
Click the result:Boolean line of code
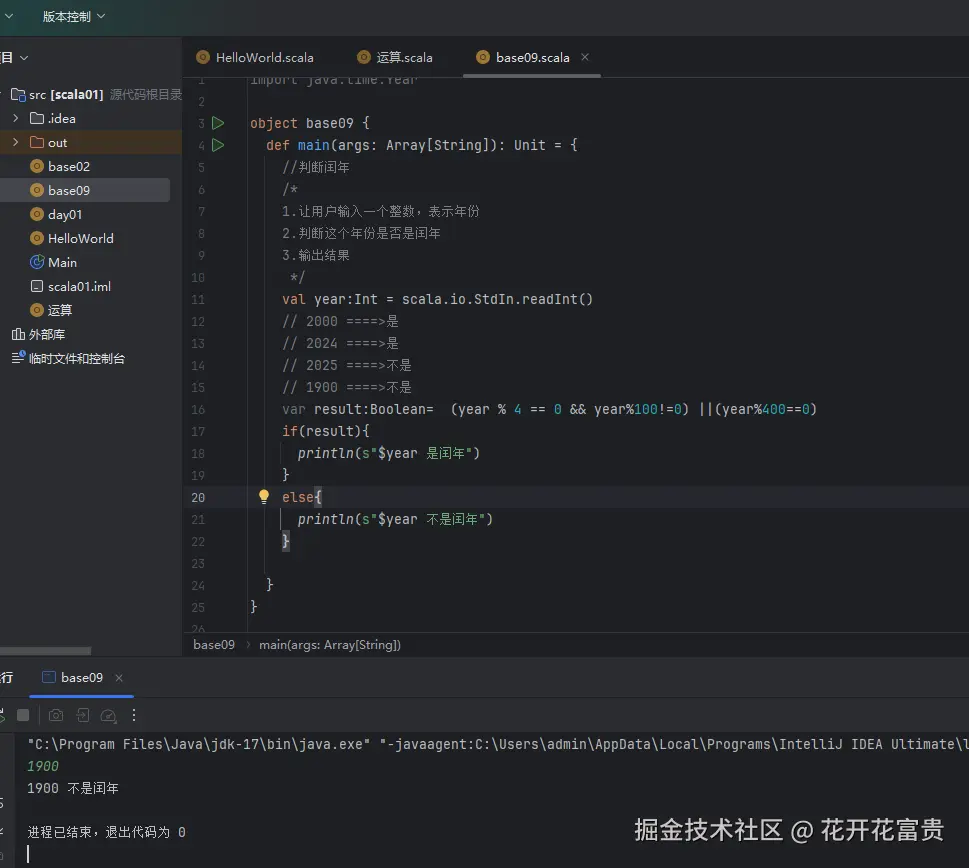pyautogui.click(x=549, y=409)
